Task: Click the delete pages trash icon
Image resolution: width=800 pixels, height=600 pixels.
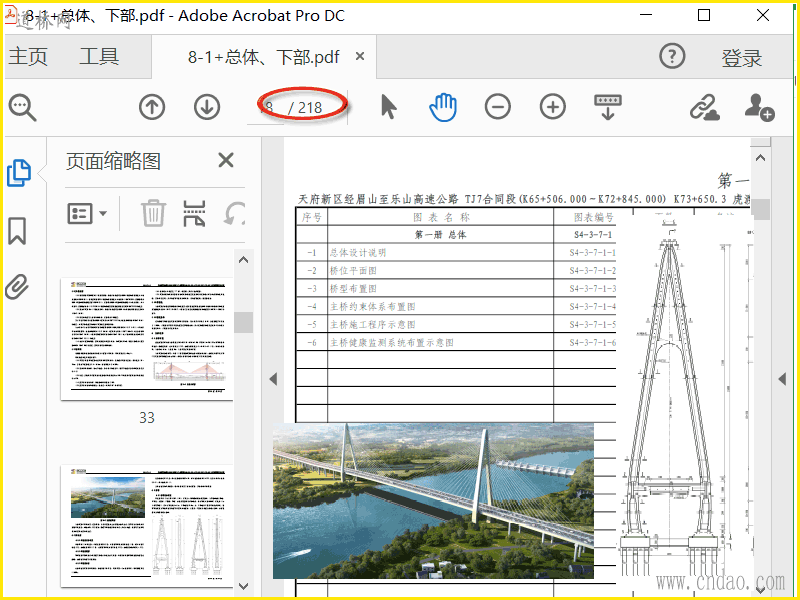Action: pyautogui.click(x=153, y=213)
